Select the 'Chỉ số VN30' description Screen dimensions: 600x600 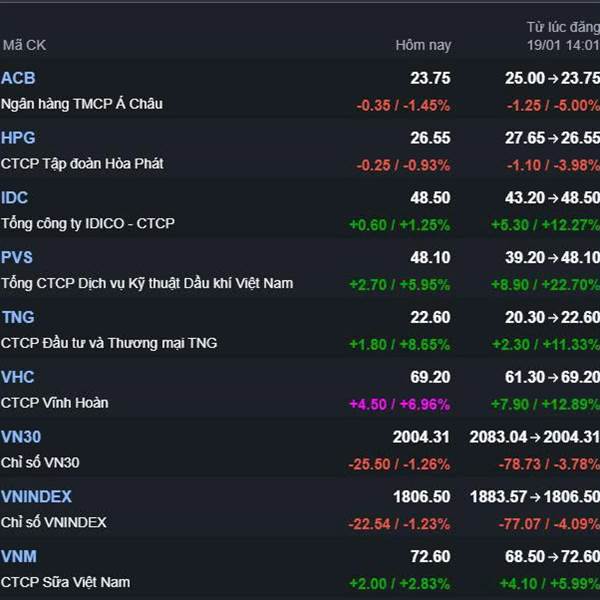click(x=40, y=463)
